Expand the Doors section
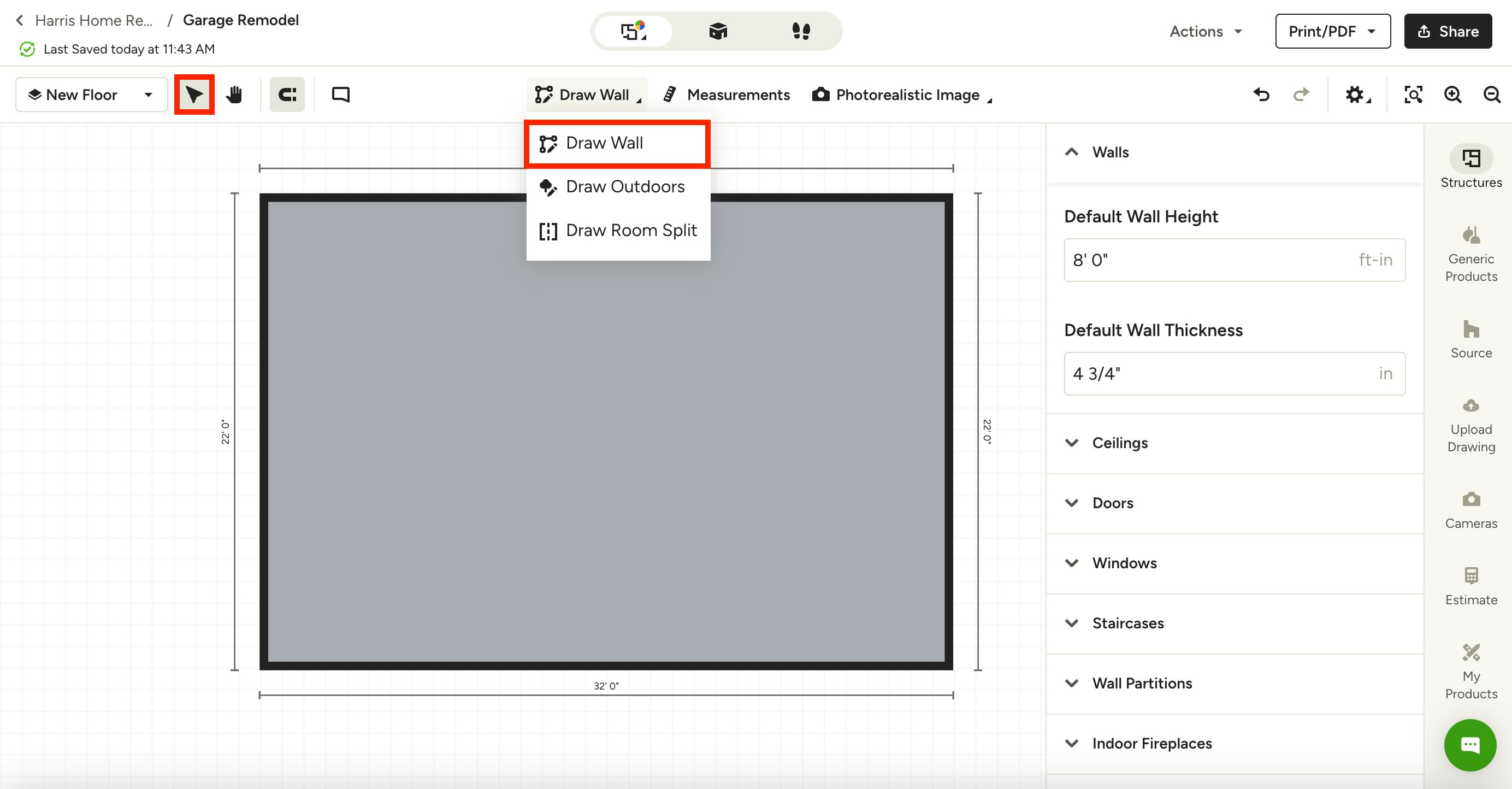The image size is (1512, 789). 1235,503
